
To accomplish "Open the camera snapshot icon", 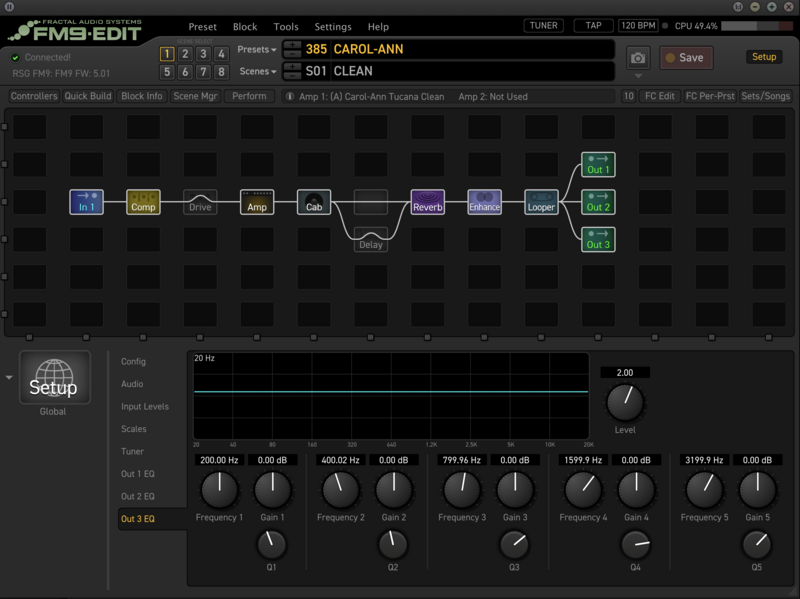I will pos(637,58).
